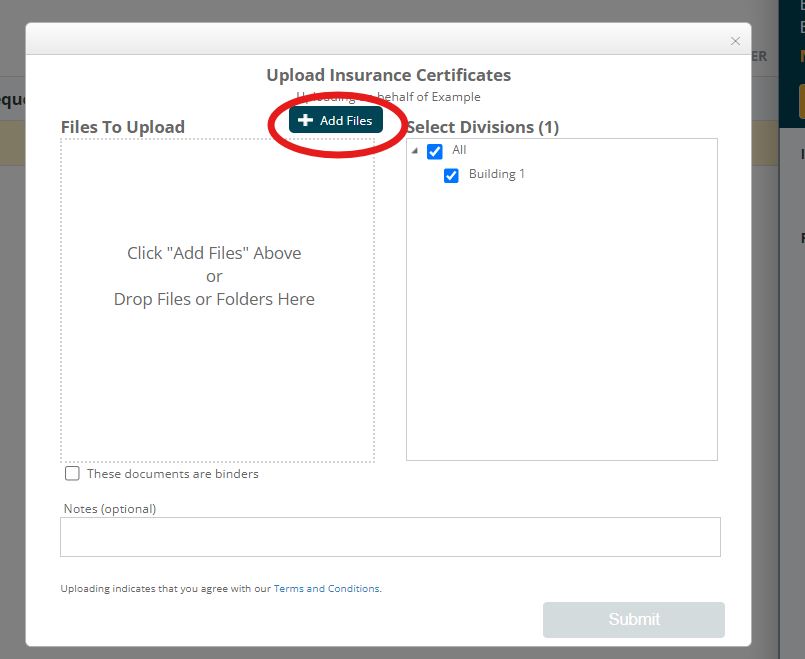Close the Upload Insurance Certificates dialog
The image size is (805, 659).
735,41
